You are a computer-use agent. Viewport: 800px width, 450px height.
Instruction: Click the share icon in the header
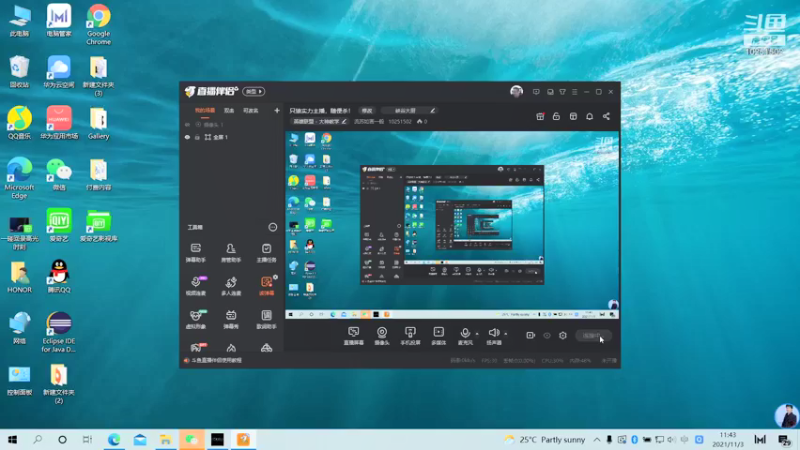click(606, 116)
